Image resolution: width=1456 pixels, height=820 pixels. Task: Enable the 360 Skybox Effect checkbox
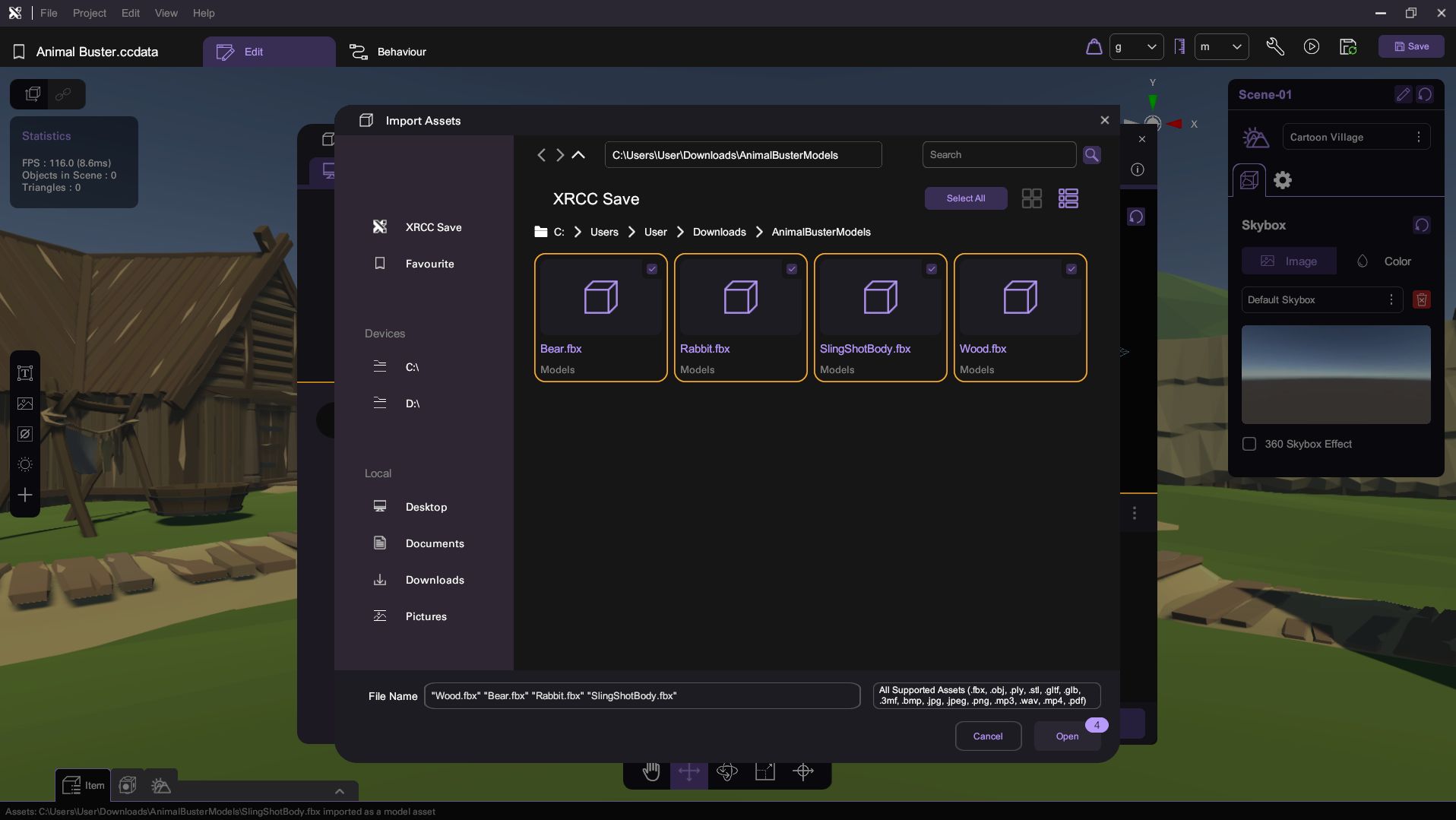(x=1249, y=444)
